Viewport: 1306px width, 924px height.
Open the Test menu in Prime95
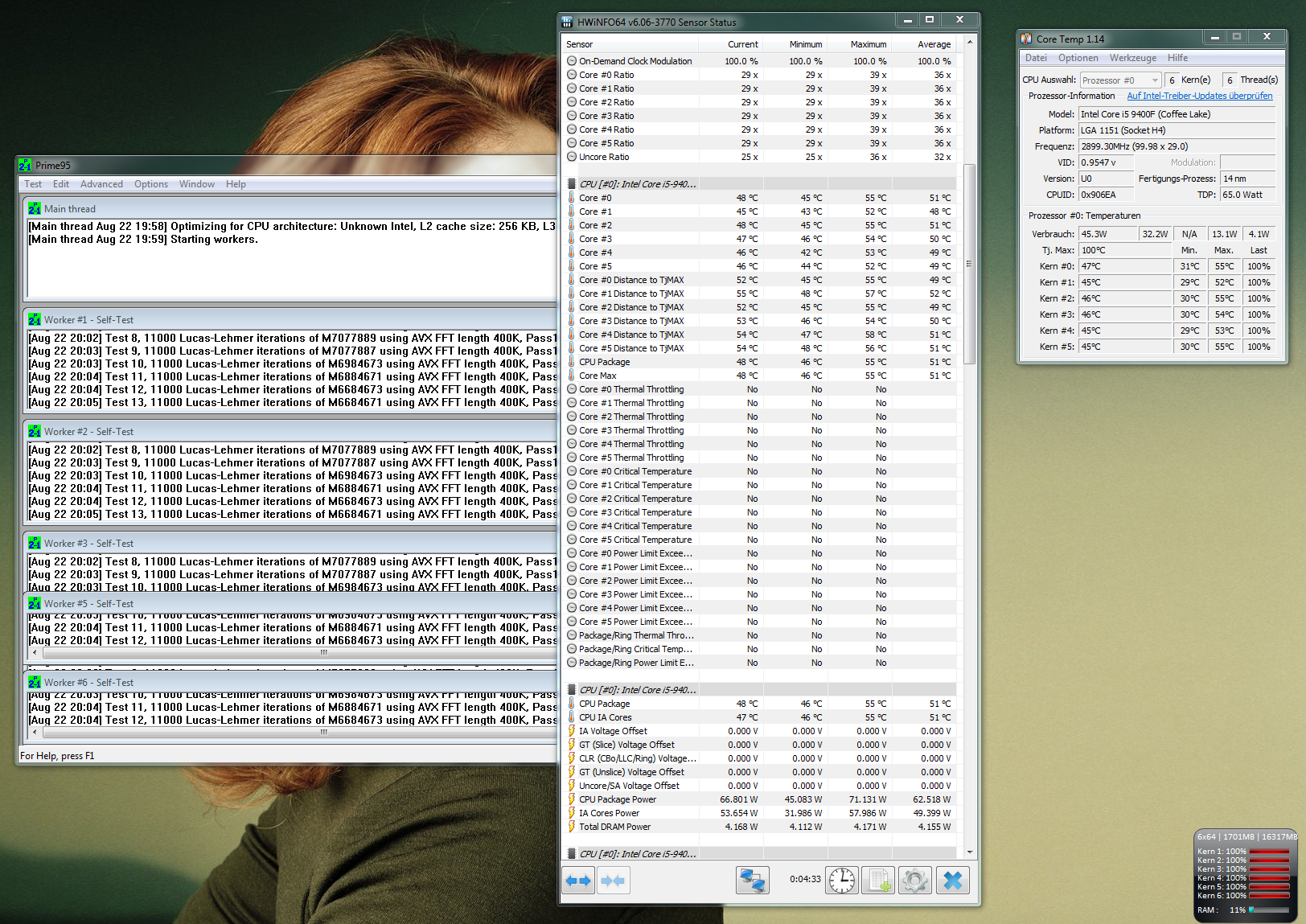33,184
